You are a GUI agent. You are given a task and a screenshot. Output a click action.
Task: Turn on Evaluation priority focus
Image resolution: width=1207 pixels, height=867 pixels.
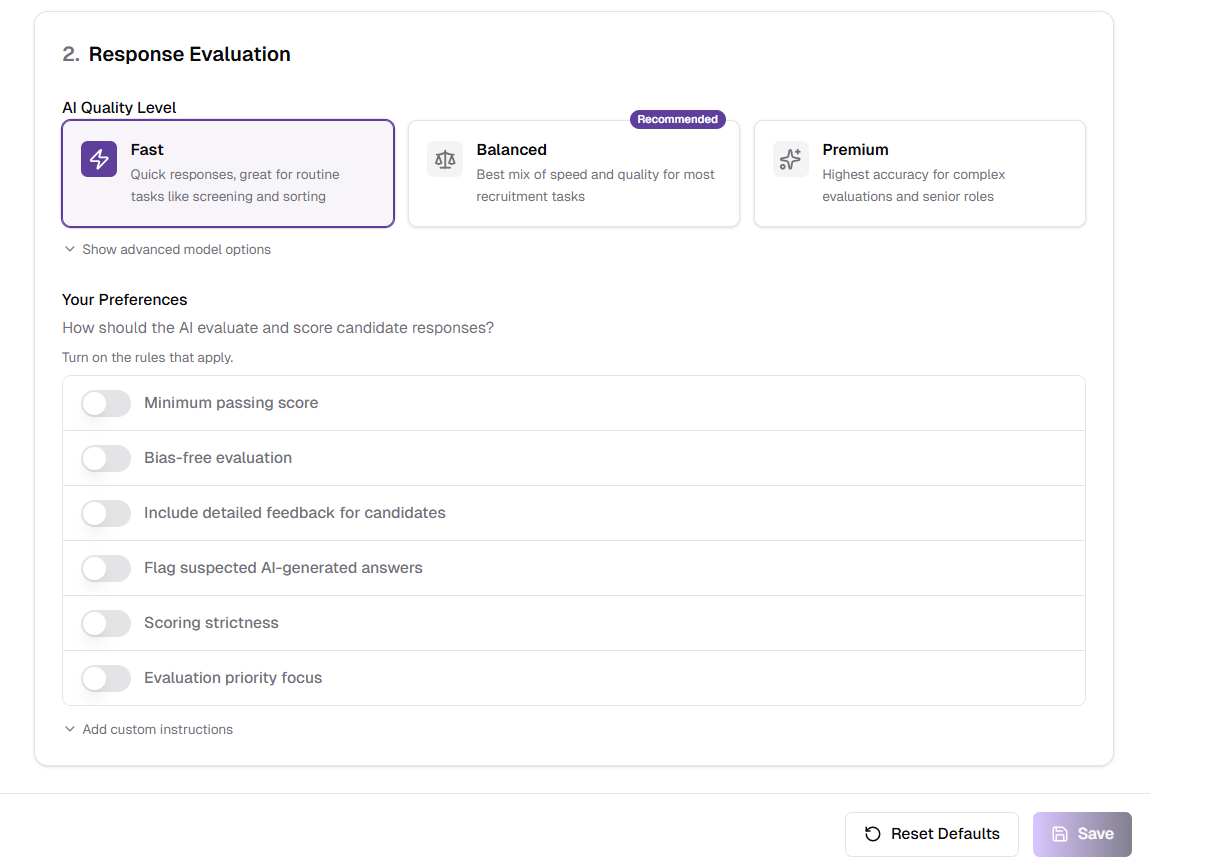(105, 678)
